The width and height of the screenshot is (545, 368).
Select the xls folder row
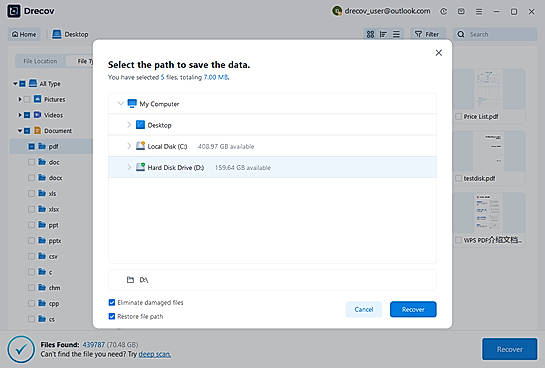[x=51, y=194]
